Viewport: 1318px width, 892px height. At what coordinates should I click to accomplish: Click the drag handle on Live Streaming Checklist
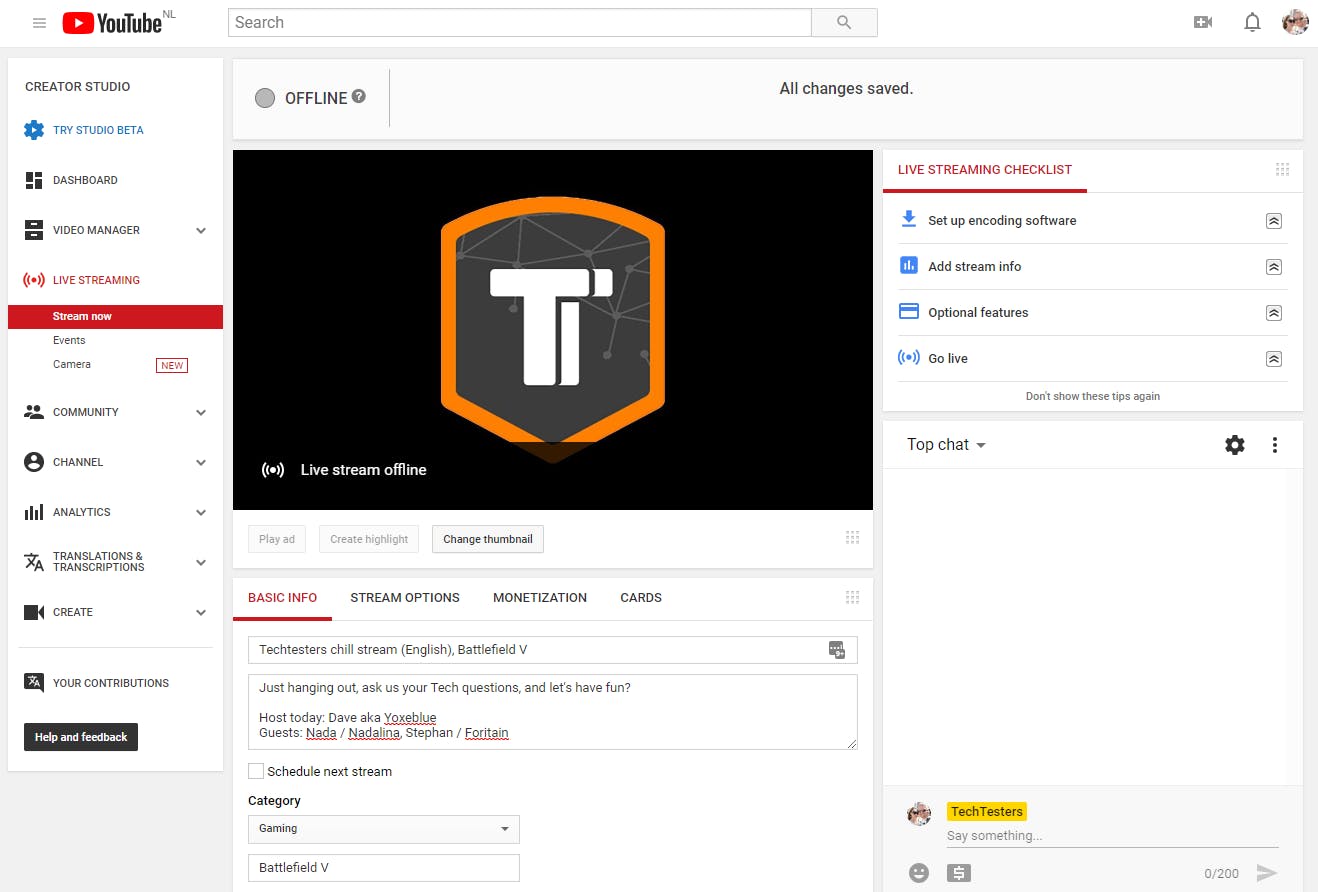[1282, 170]
